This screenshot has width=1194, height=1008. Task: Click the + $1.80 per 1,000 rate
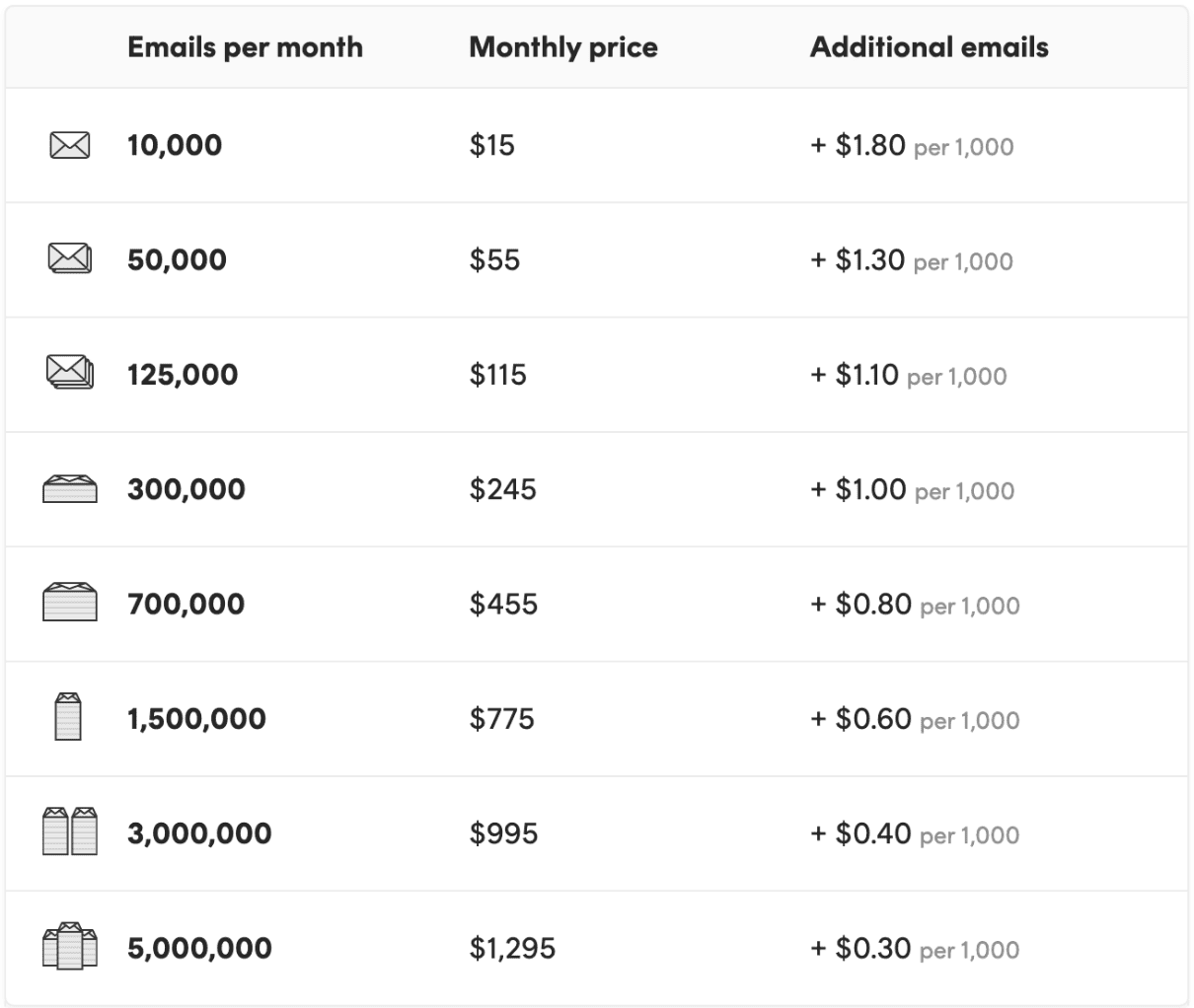(x=912, y=146)
